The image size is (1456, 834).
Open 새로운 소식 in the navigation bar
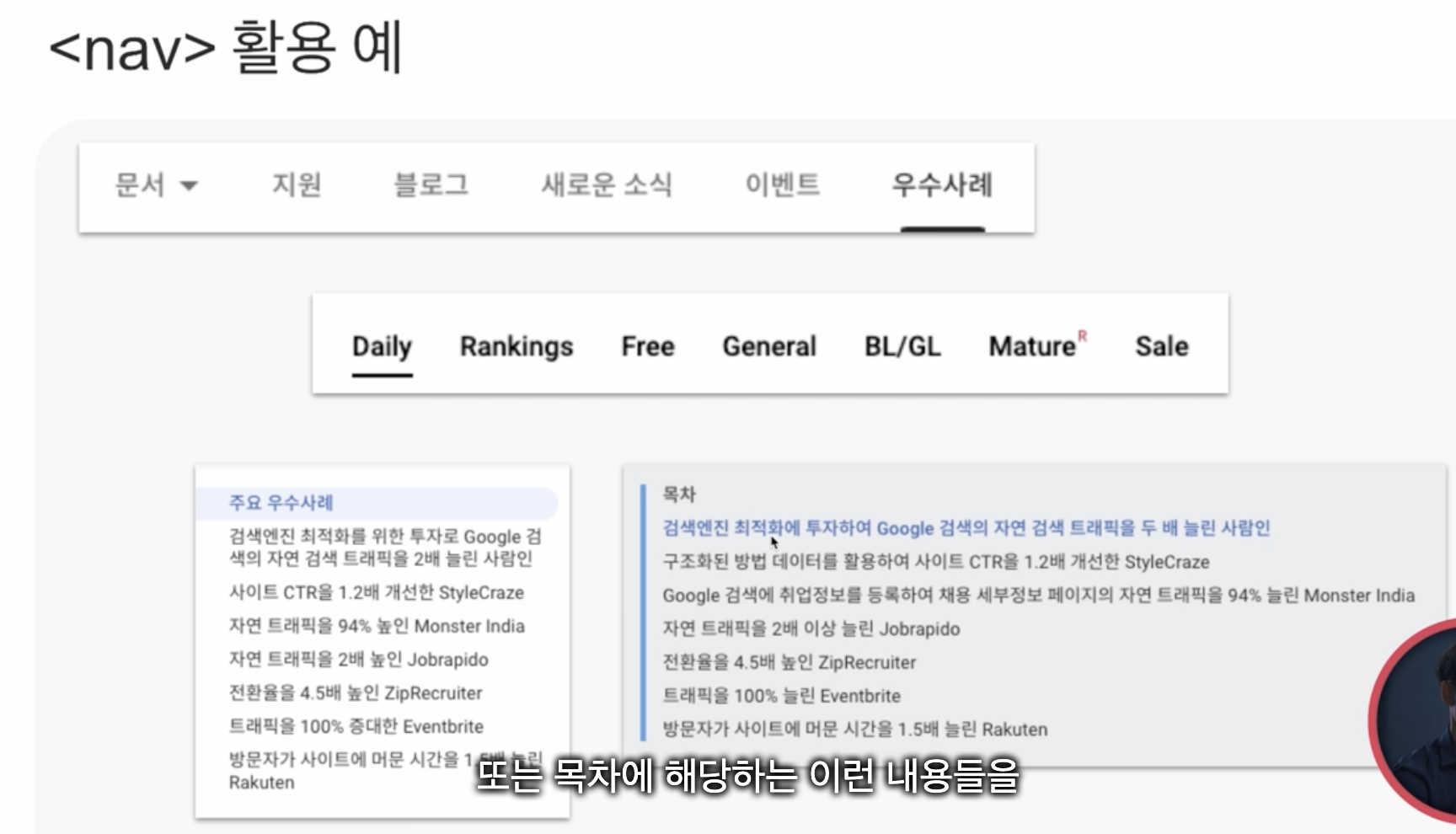tap(606, 184)
